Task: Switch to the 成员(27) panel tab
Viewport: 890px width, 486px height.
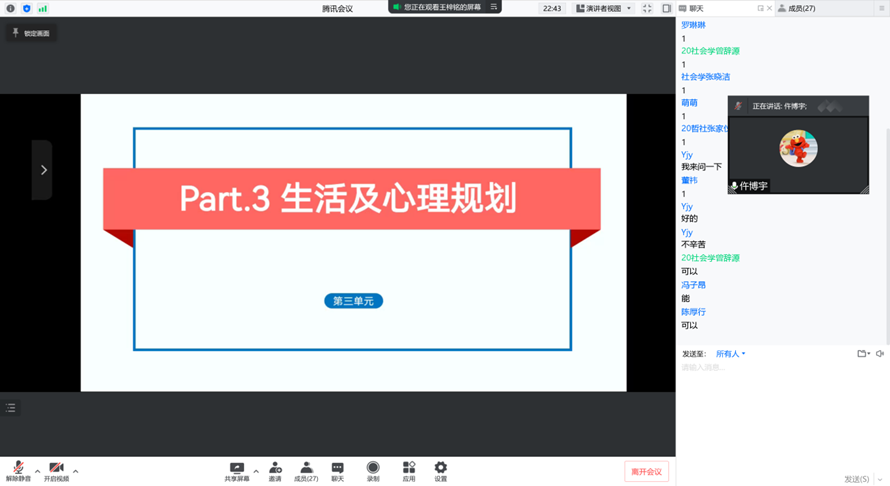Action: pyautogui.click(x=796, y=8)
